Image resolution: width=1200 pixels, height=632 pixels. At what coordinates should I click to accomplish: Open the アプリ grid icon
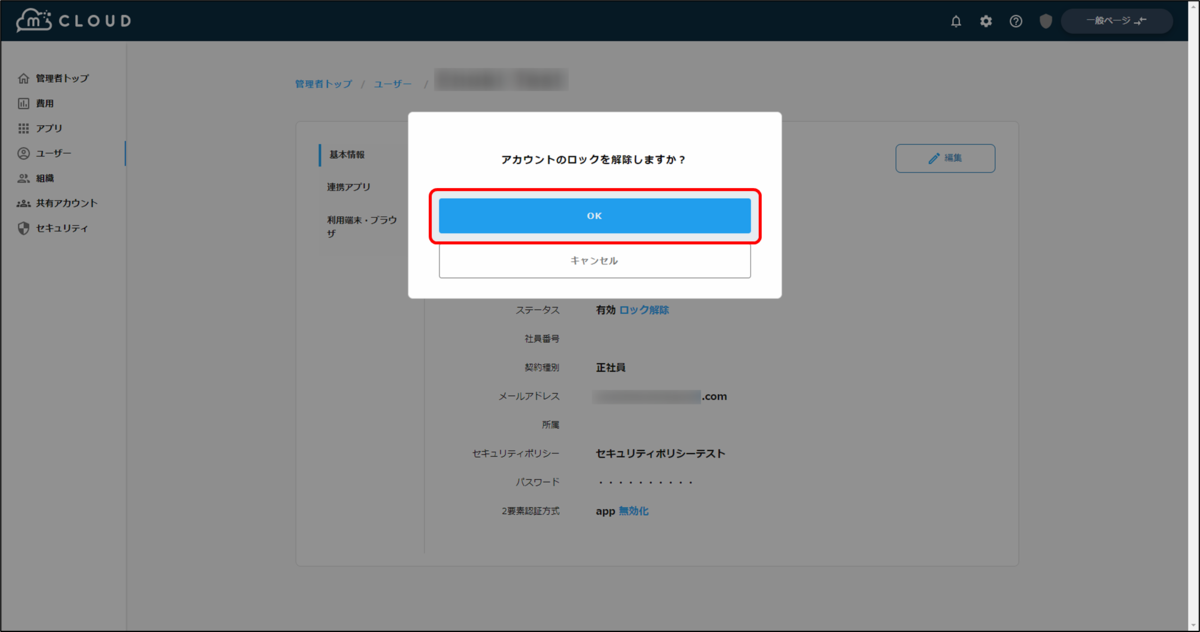click(22, 127)
